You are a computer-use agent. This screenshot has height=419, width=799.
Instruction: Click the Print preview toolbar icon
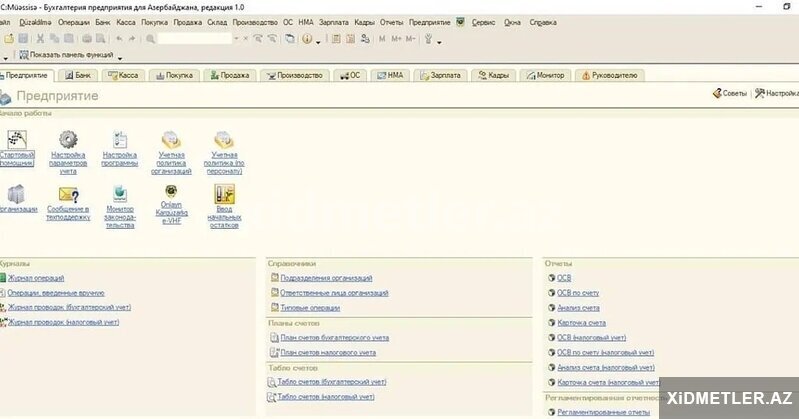[x=101, y=39]
